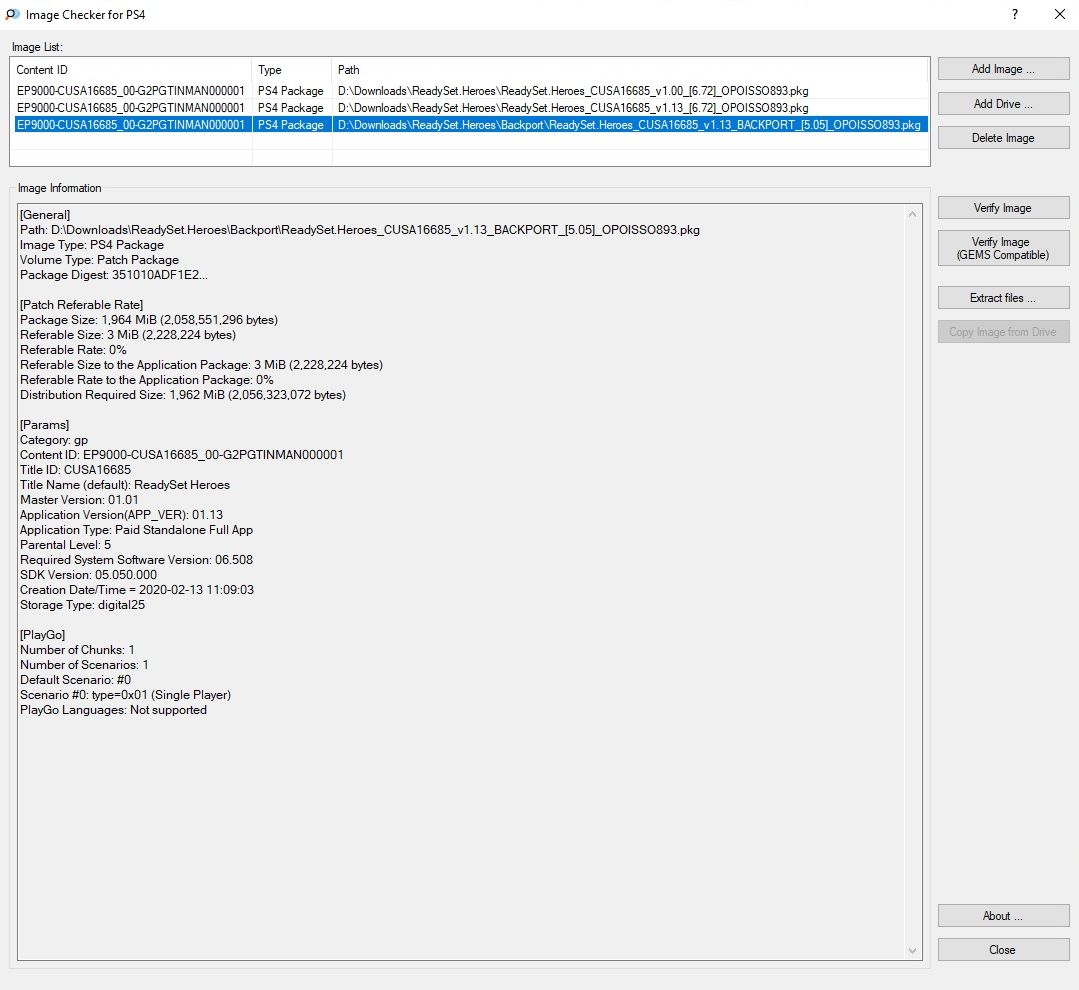Sort by the Content ID column header

[131, 69]
